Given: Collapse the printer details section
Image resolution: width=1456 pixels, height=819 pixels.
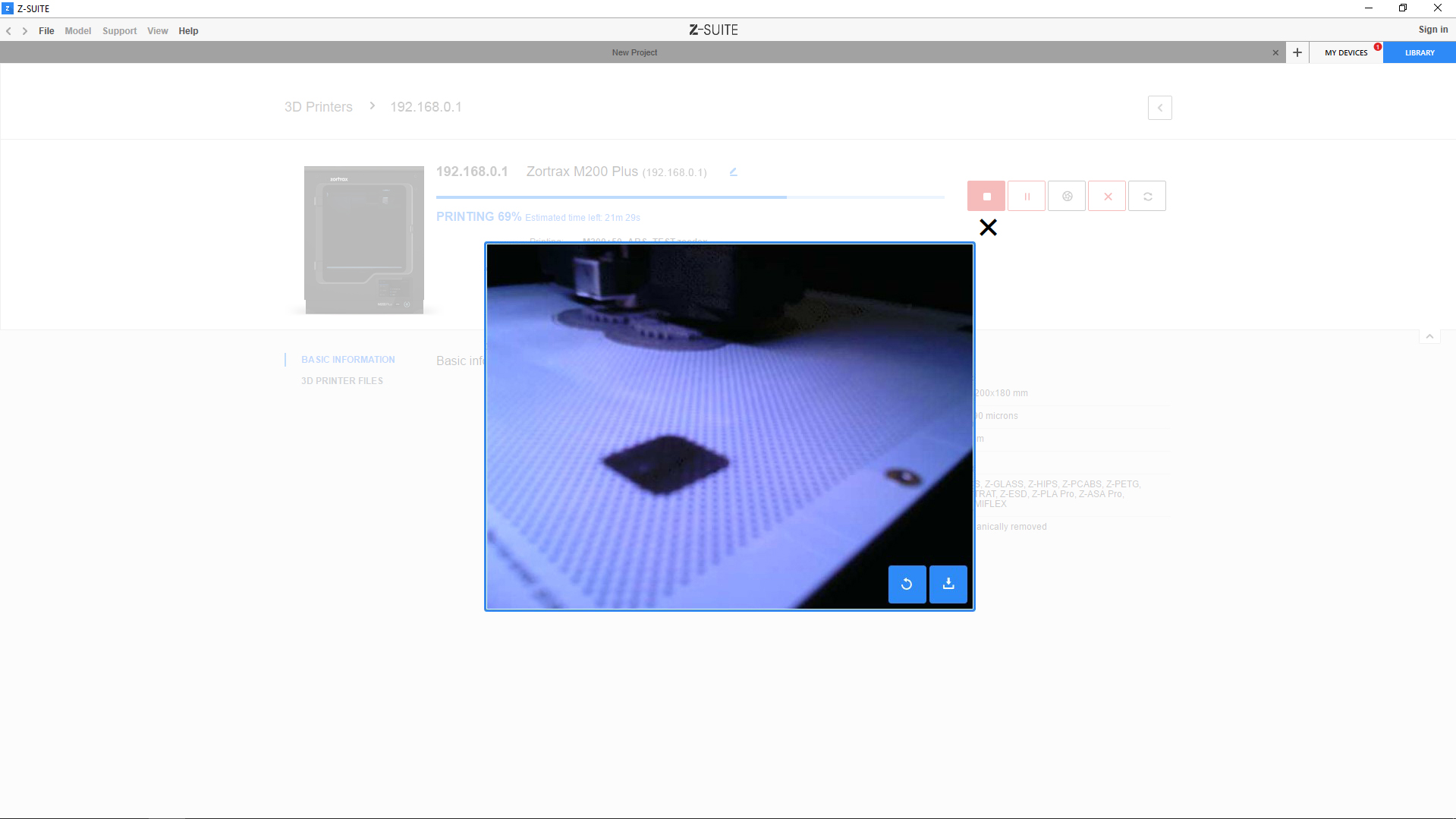Looking at the screenshot, I should click(1429, 336).
